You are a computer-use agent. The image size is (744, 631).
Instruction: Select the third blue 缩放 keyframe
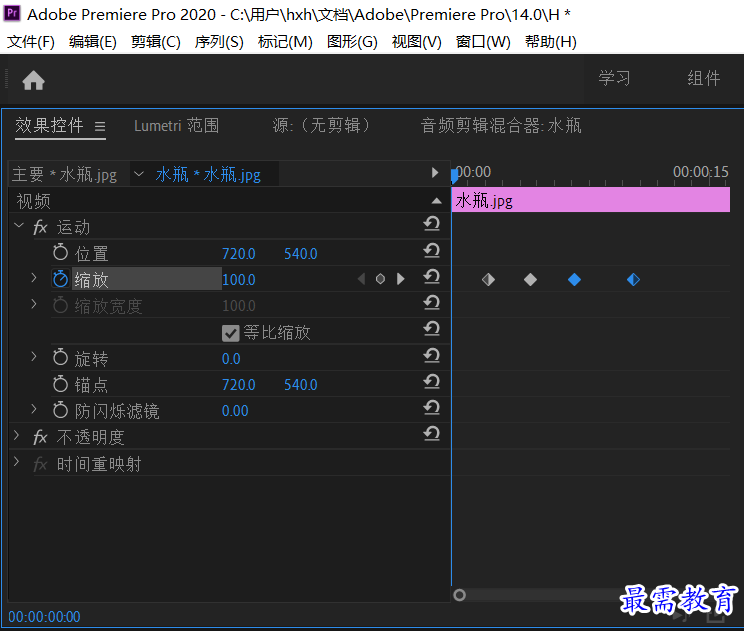click(574, 279)
